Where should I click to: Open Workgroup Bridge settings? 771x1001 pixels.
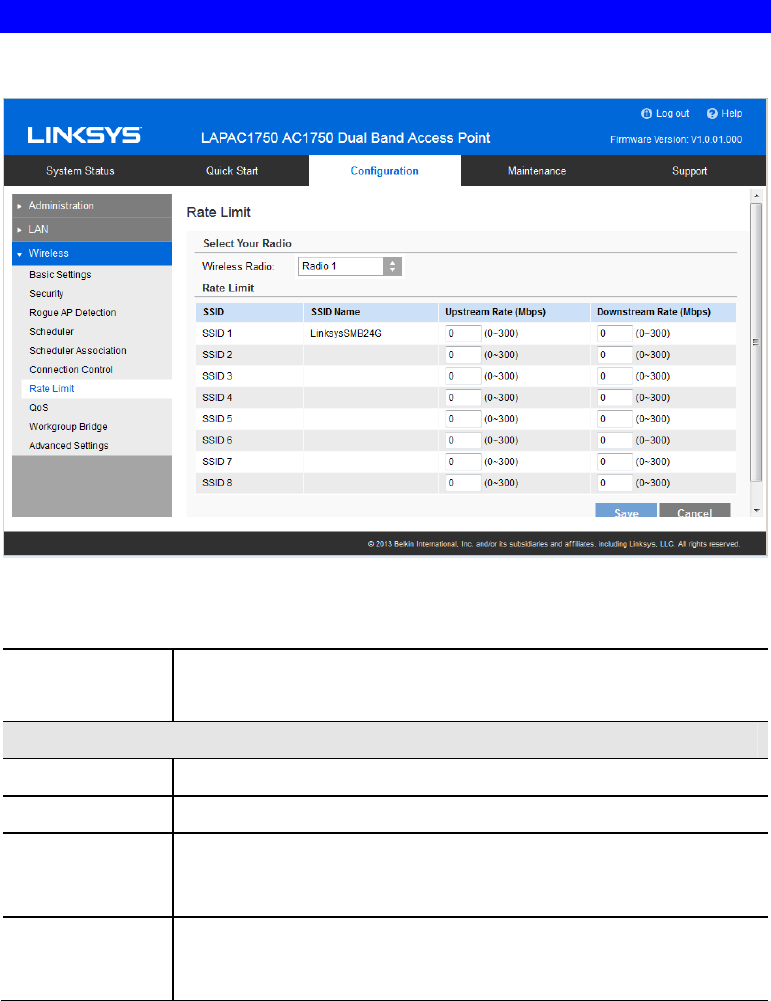(x=68, y=426)
